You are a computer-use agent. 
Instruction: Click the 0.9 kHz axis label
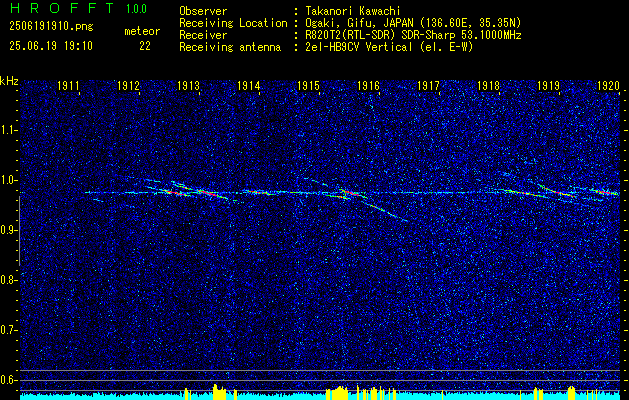(x=9, y=230)
